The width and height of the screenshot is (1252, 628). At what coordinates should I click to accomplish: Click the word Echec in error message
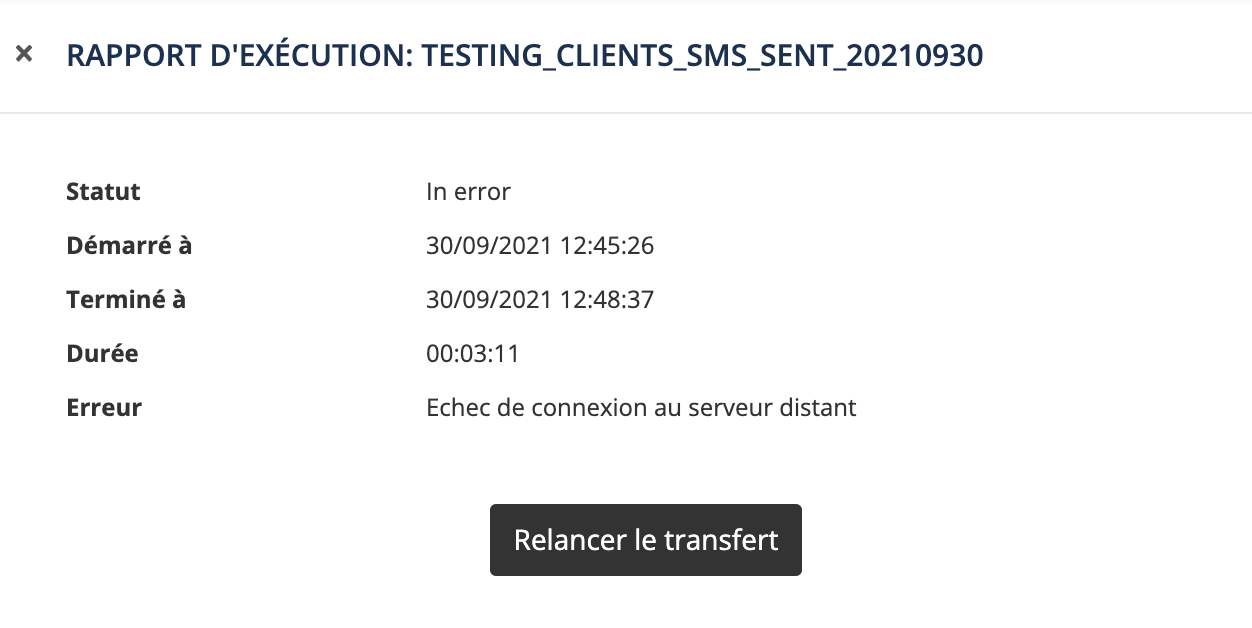click(x=455, y=407)
